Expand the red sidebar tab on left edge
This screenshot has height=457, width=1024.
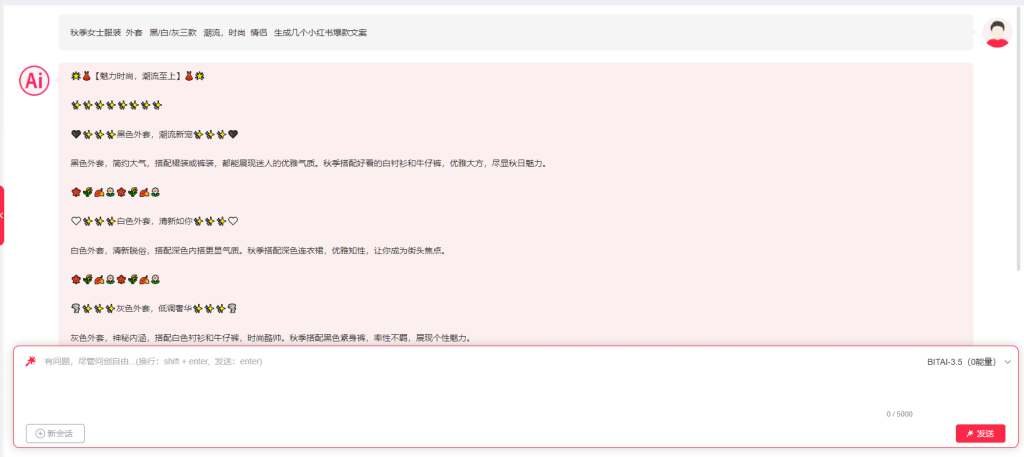tap(3, 215)
